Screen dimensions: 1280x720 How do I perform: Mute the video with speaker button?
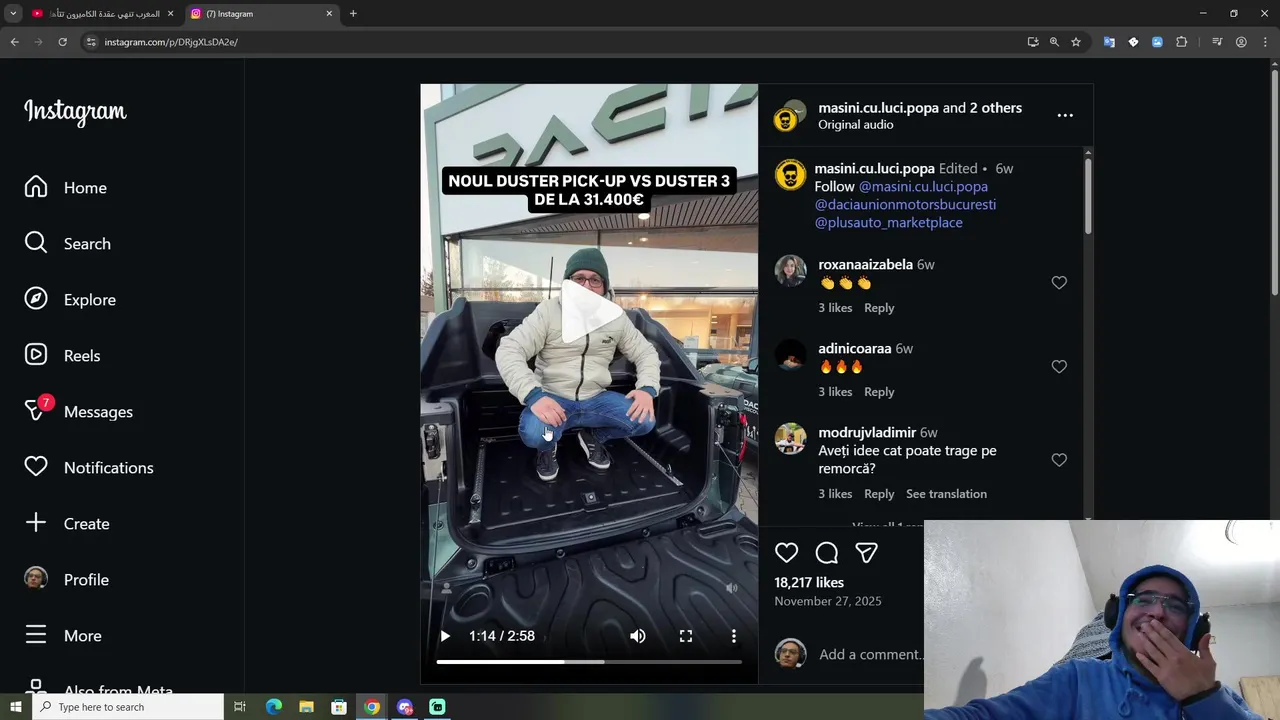pos(638,636)
